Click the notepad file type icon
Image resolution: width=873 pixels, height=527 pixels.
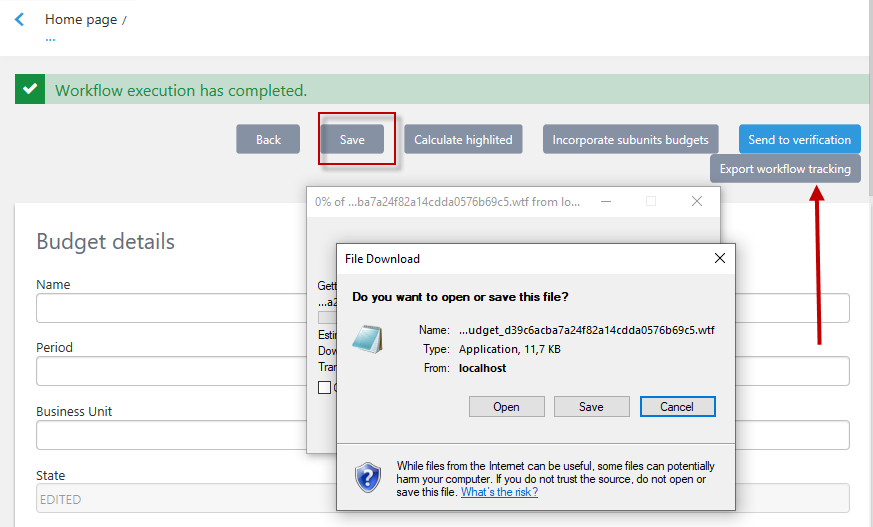click(368, 339)
